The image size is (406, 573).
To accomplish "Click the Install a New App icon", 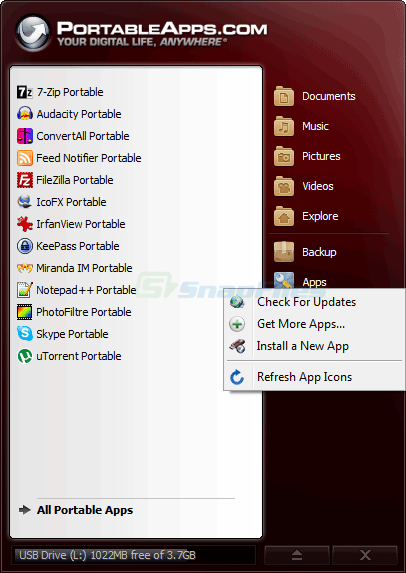I will coord(237,346).
